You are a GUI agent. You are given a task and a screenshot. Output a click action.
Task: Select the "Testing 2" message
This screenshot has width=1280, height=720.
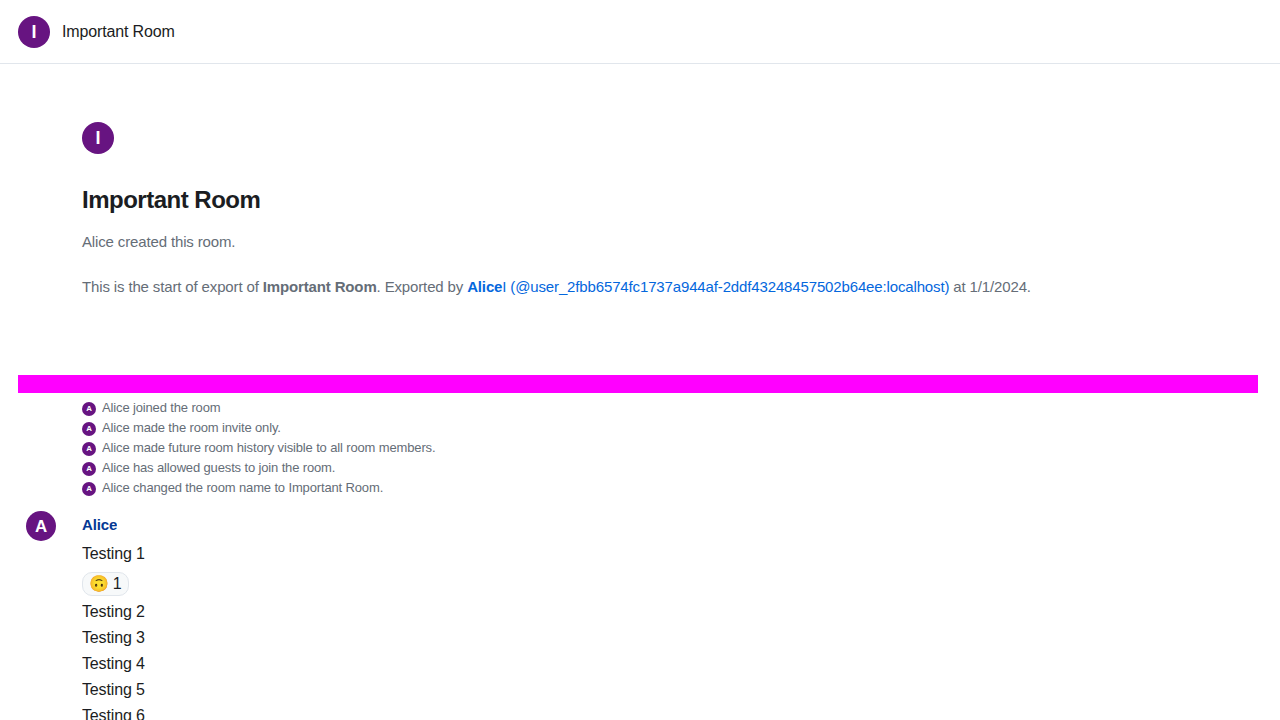click(x=113, y=612)
